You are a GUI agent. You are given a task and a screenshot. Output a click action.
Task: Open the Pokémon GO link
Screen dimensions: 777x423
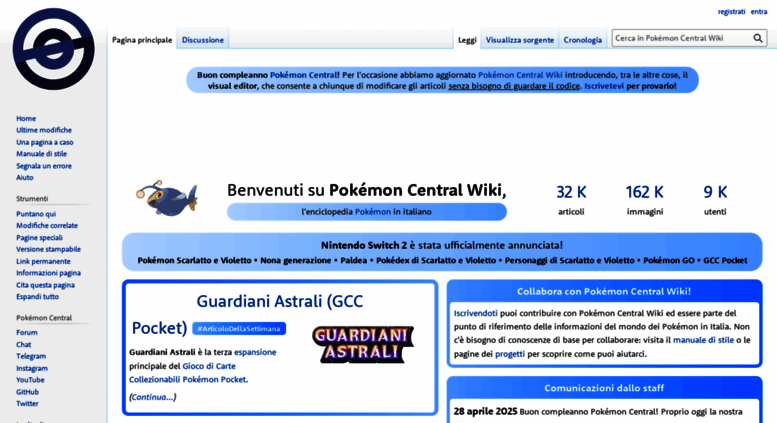668,261
